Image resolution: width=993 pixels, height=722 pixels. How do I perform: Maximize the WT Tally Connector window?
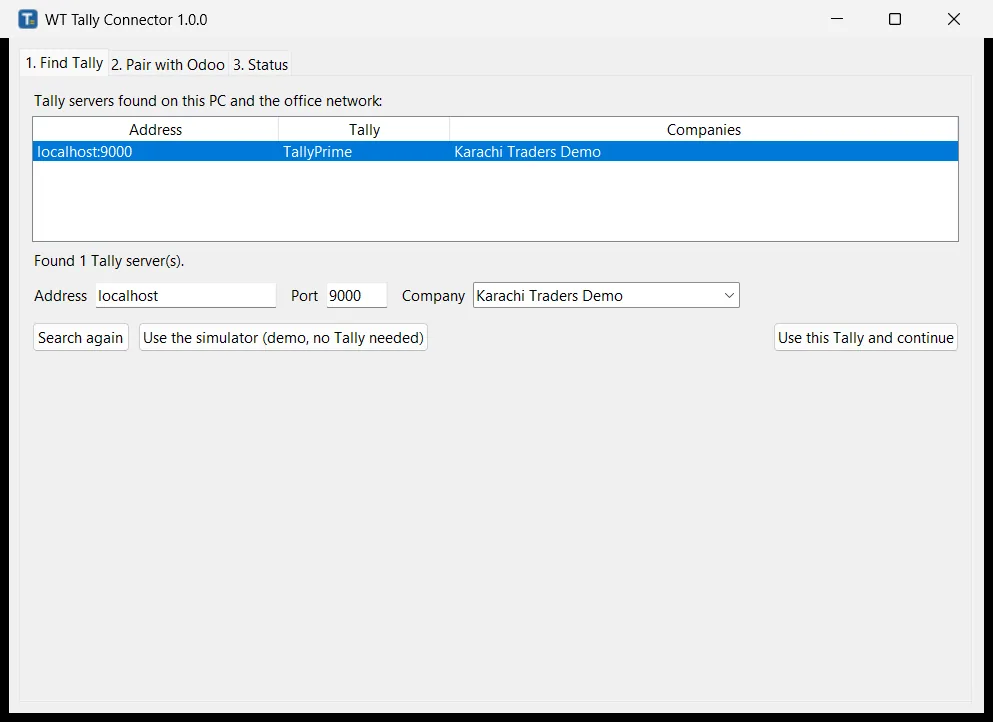(x=895, y=19)
